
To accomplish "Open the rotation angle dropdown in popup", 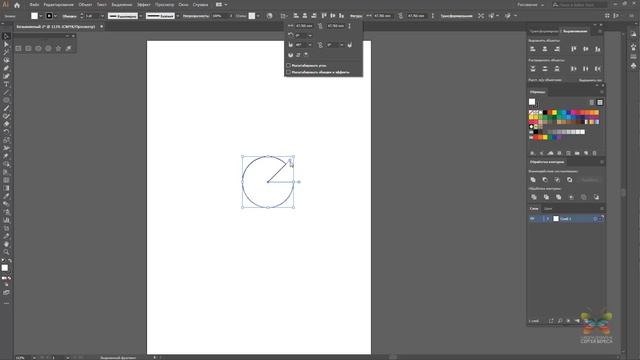I will 310,36.
